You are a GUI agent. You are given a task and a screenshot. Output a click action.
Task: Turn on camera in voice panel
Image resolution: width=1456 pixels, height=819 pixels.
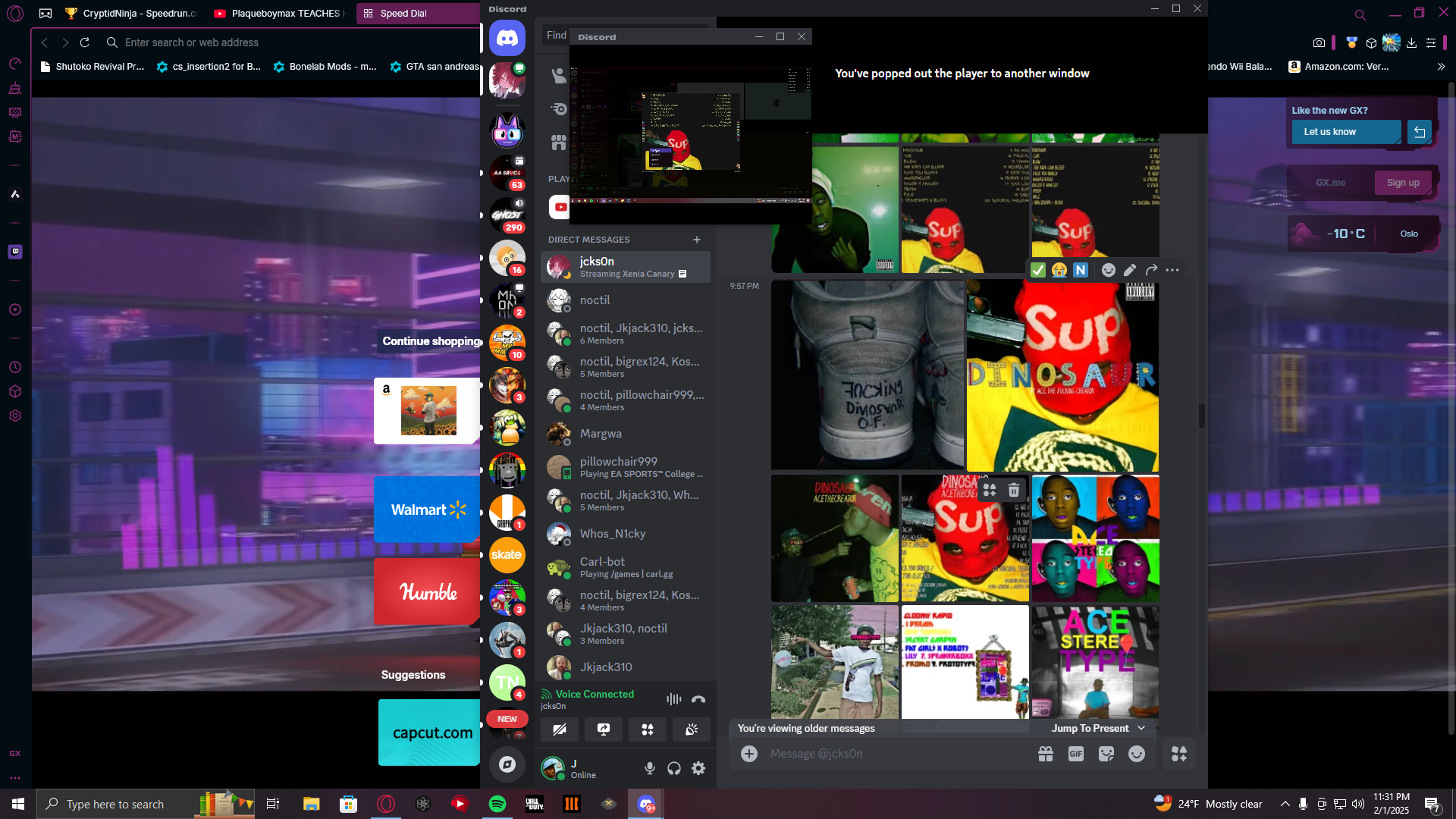coord(560,730)
